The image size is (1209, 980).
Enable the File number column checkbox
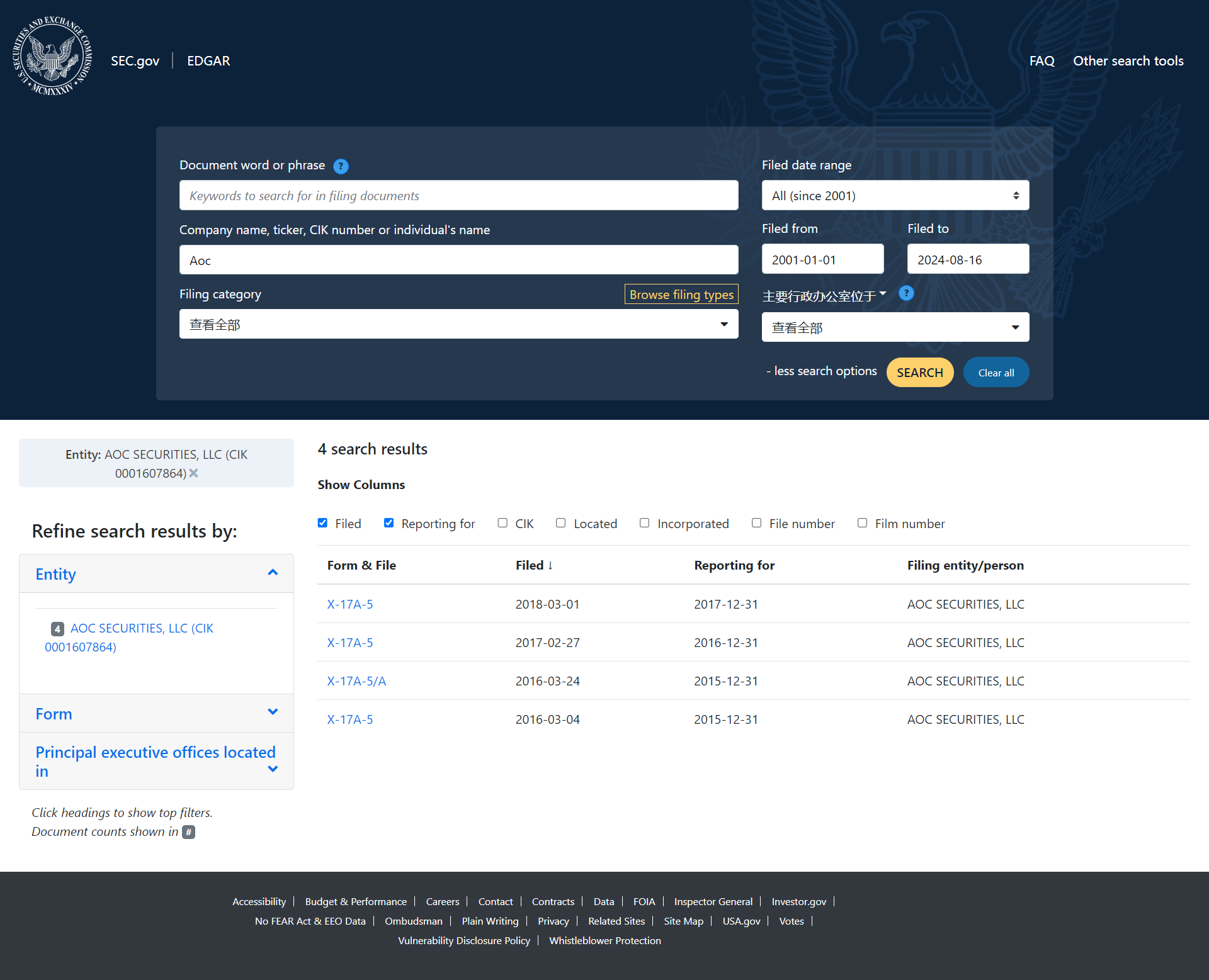click(x=756, y=523)
